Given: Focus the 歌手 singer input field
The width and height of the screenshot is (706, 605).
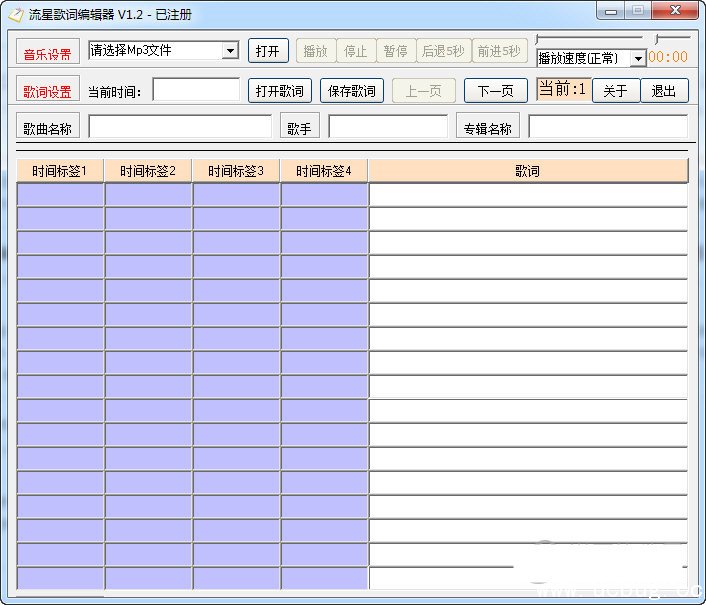Looking at the screenshot, I should click(x=388, y=128).
